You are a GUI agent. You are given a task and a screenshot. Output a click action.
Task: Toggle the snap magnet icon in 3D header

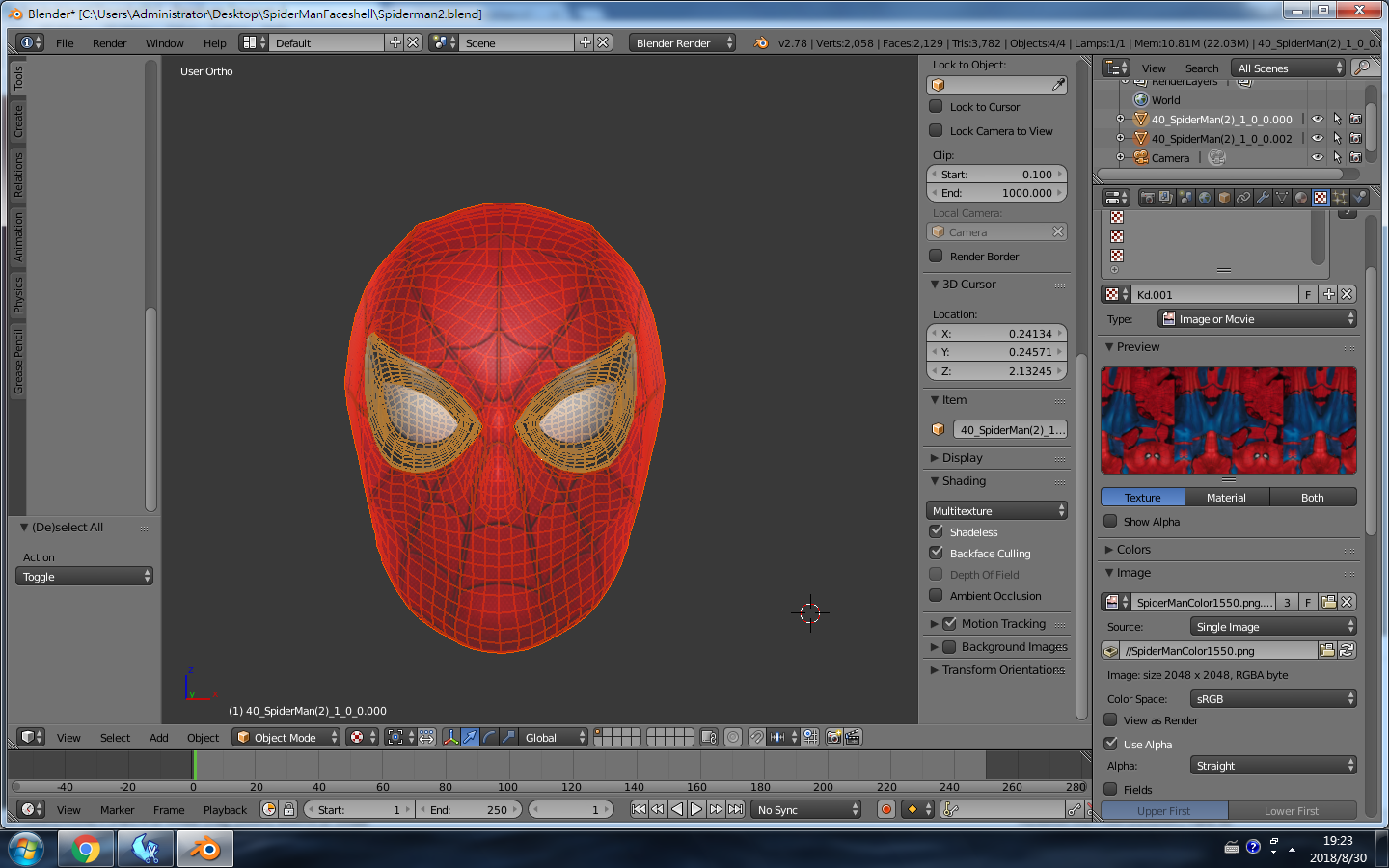757,737
